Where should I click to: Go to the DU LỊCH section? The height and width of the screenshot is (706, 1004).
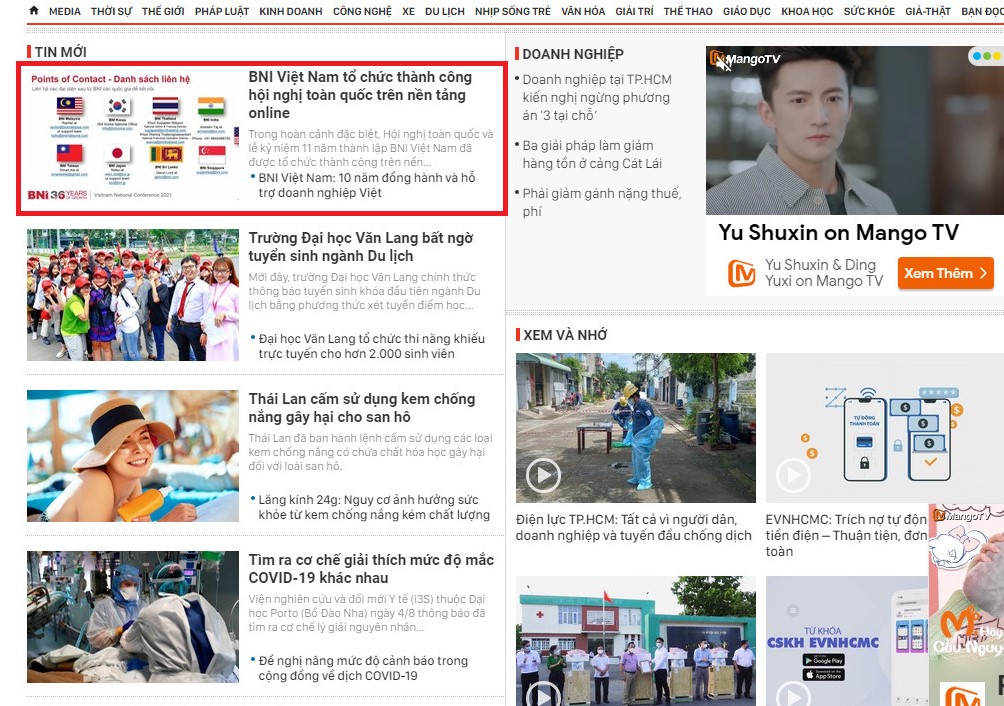click(444, 11)
